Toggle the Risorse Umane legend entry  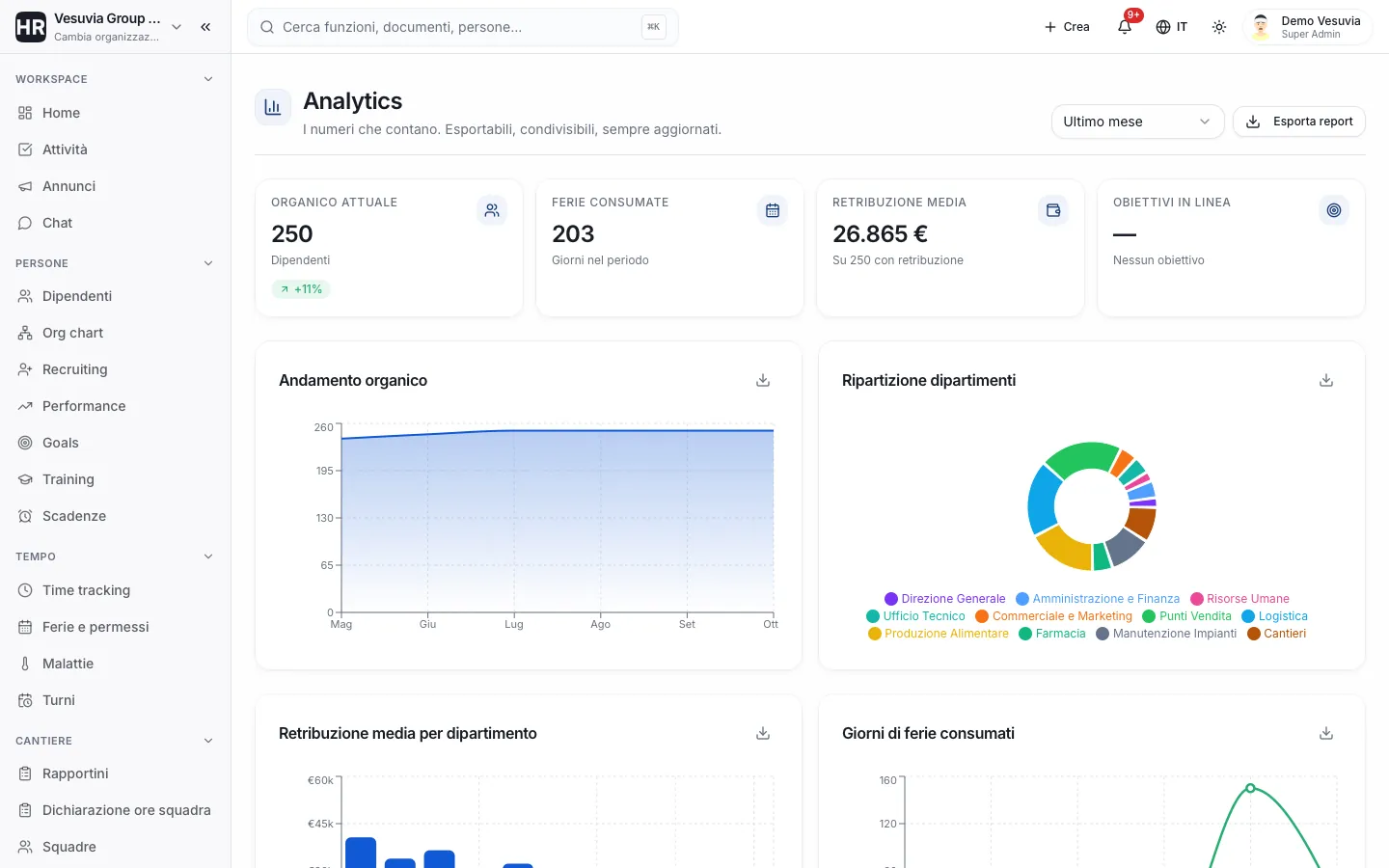[1239, 599]
